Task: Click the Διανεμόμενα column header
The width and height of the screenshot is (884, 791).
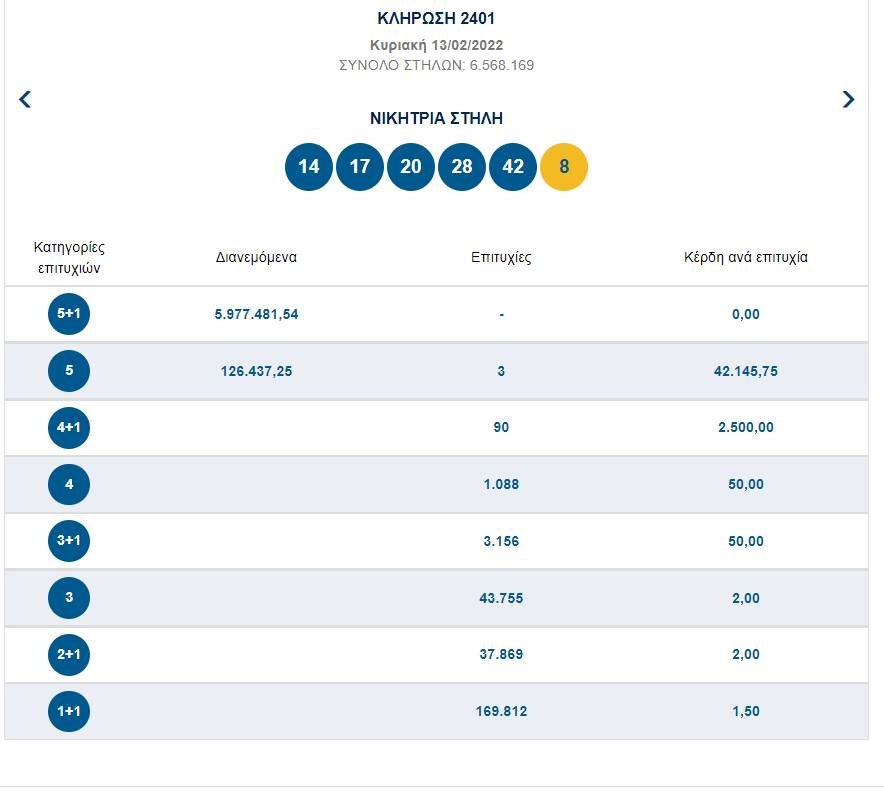Action: point(256,257)
